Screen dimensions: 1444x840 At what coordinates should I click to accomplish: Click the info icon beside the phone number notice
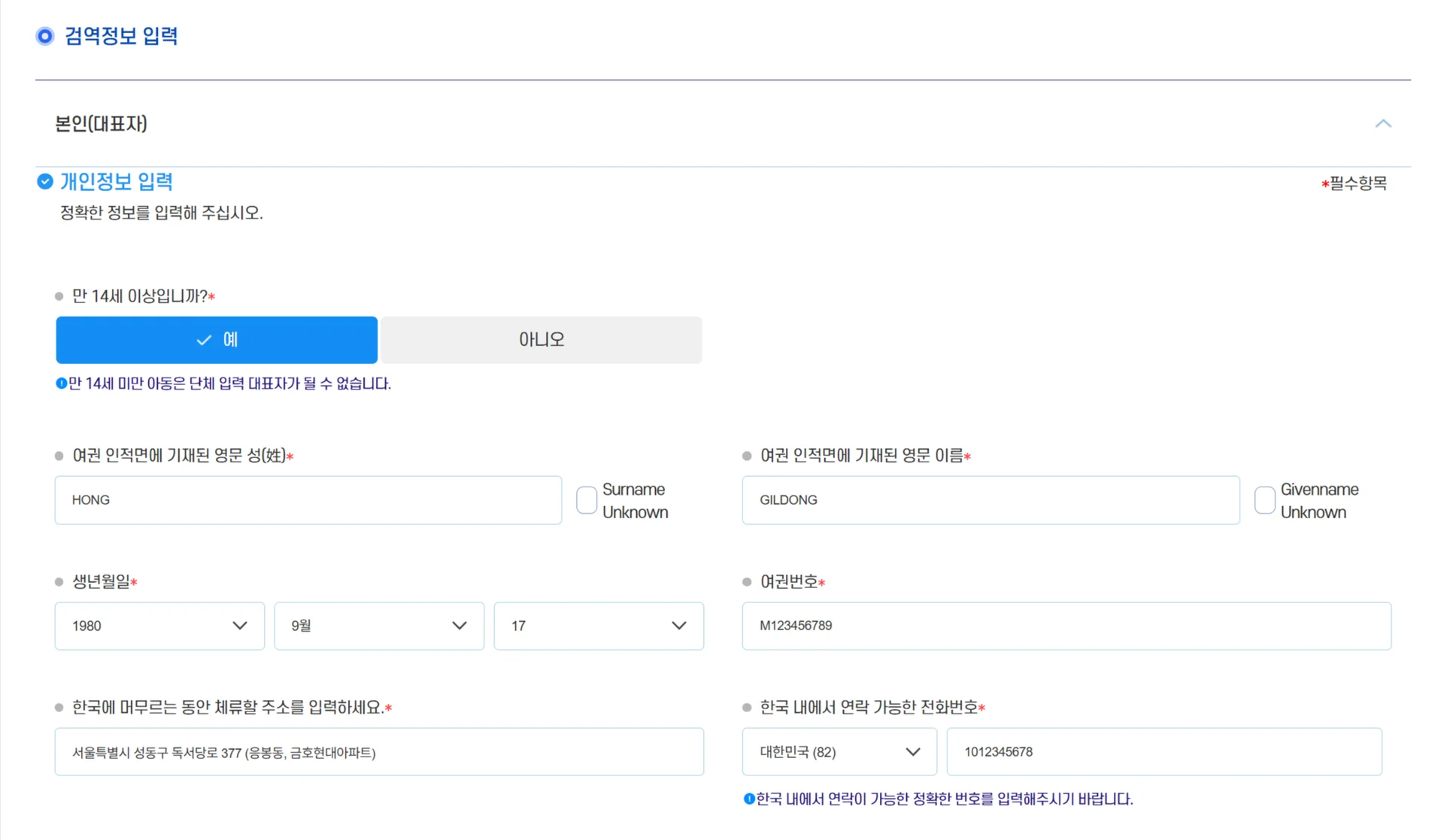[748, 799]
